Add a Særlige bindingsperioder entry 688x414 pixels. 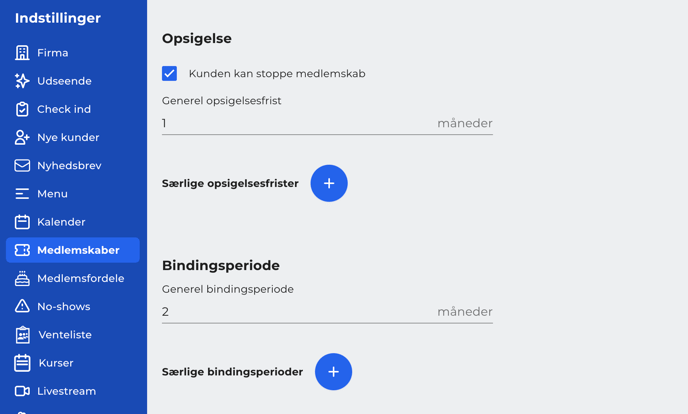[x=333, y=372]
